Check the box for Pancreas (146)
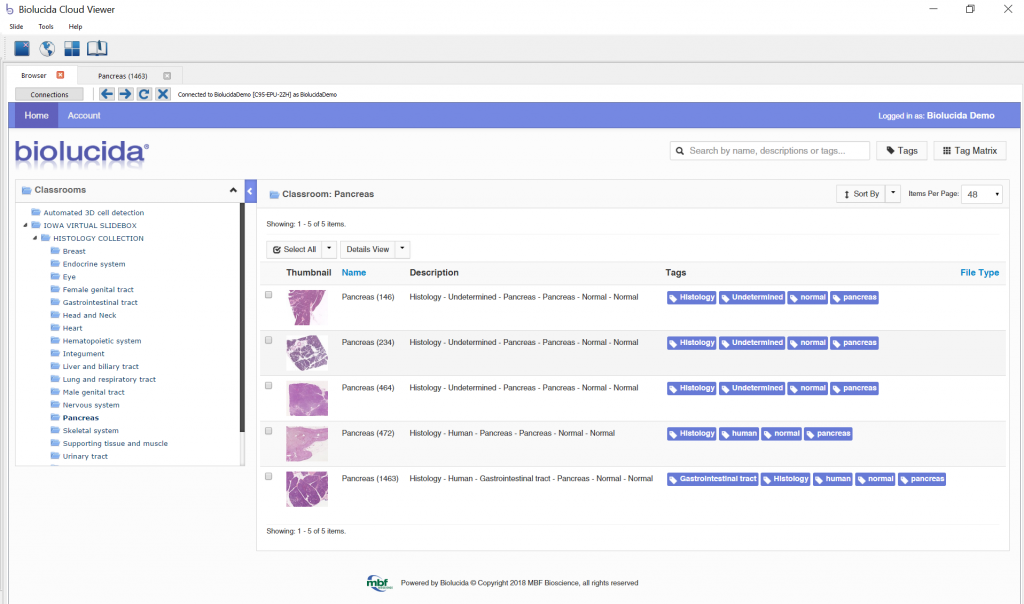This screenshot has height=604, width=1024. point(268,295)
